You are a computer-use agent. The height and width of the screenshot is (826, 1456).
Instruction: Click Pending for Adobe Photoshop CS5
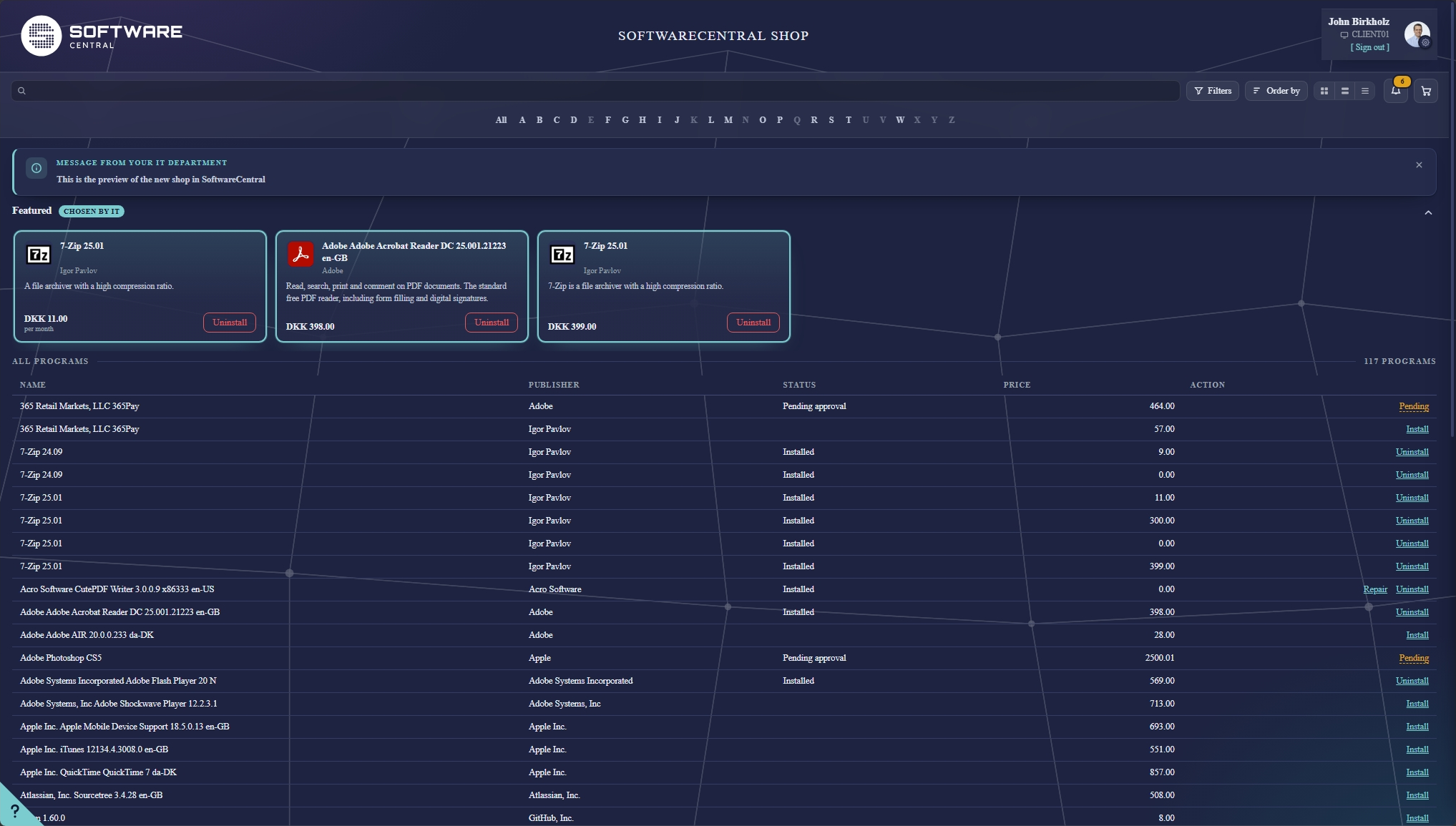click(1414, 658)
